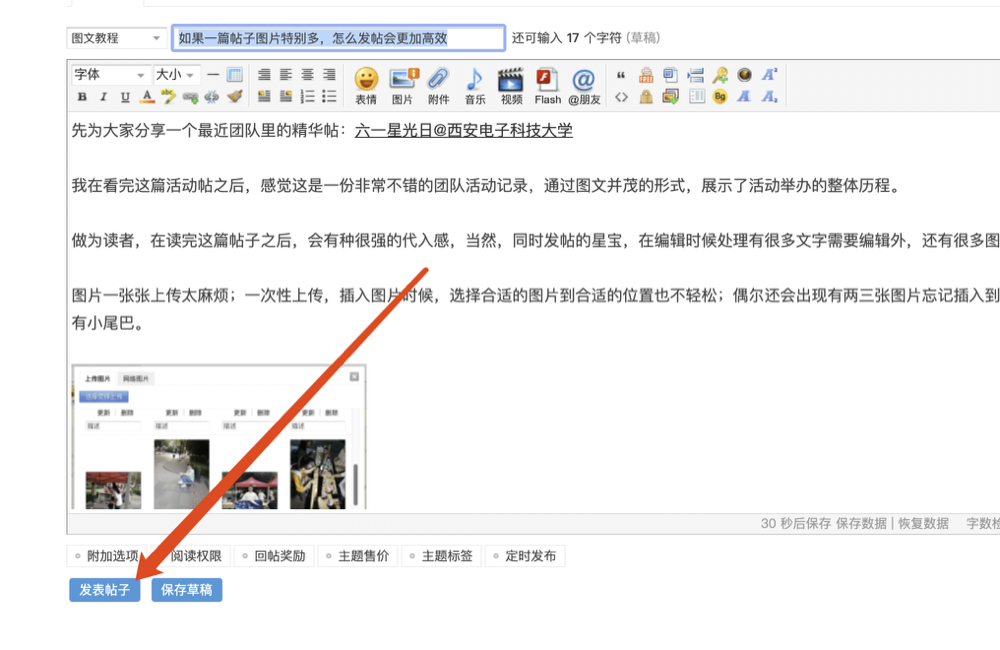Open the font color picker
The height and width of the screenshot is (650, 1000).
(147, 97)
